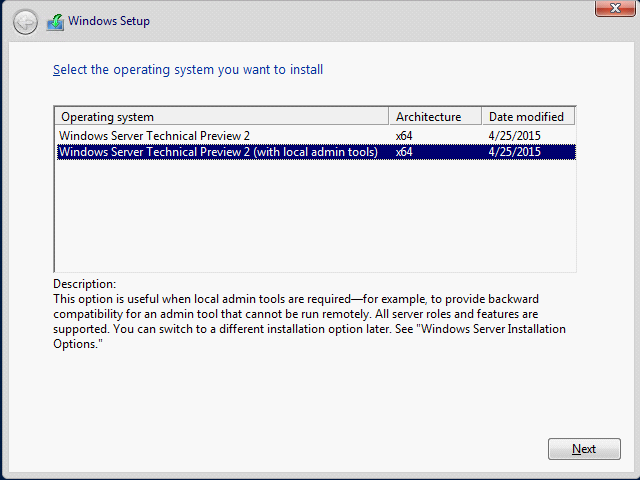
Task: Sort by the Operating system column header
Action: click(x=222, y=117)
